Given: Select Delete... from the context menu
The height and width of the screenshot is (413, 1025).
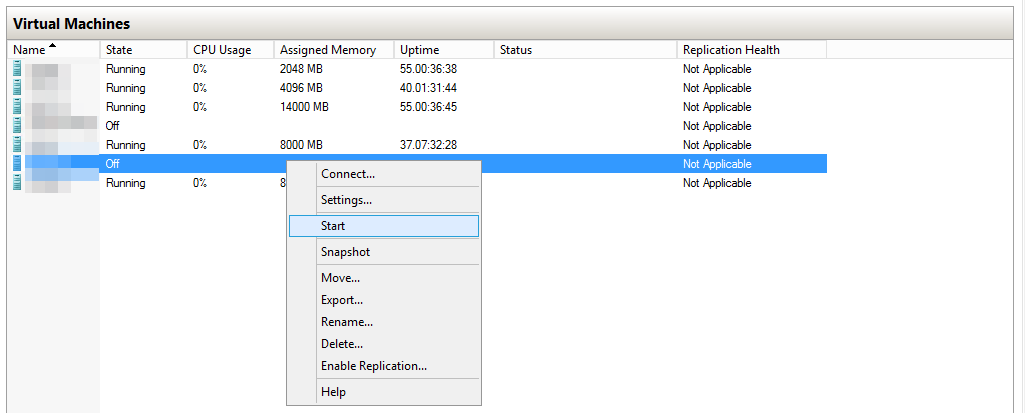Looking at the screenshot, I should coord(341,344).
